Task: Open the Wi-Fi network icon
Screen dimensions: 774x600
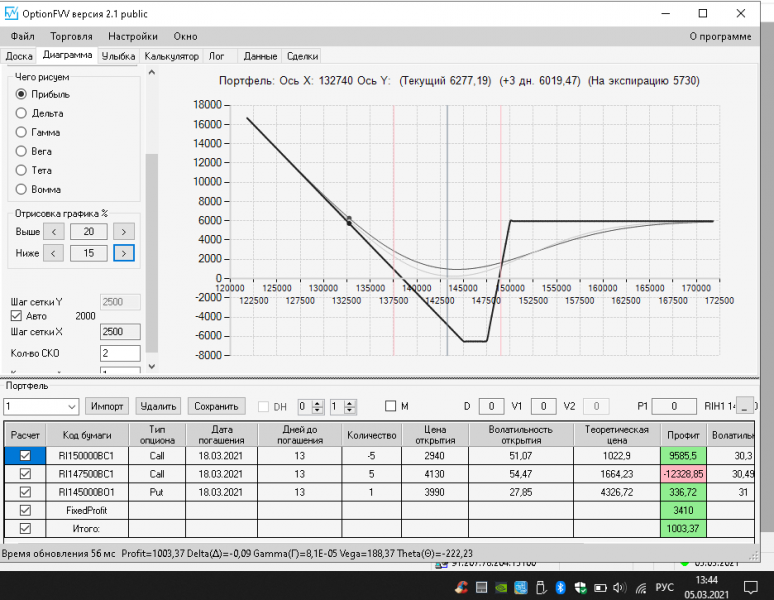Action: point(641,587)
